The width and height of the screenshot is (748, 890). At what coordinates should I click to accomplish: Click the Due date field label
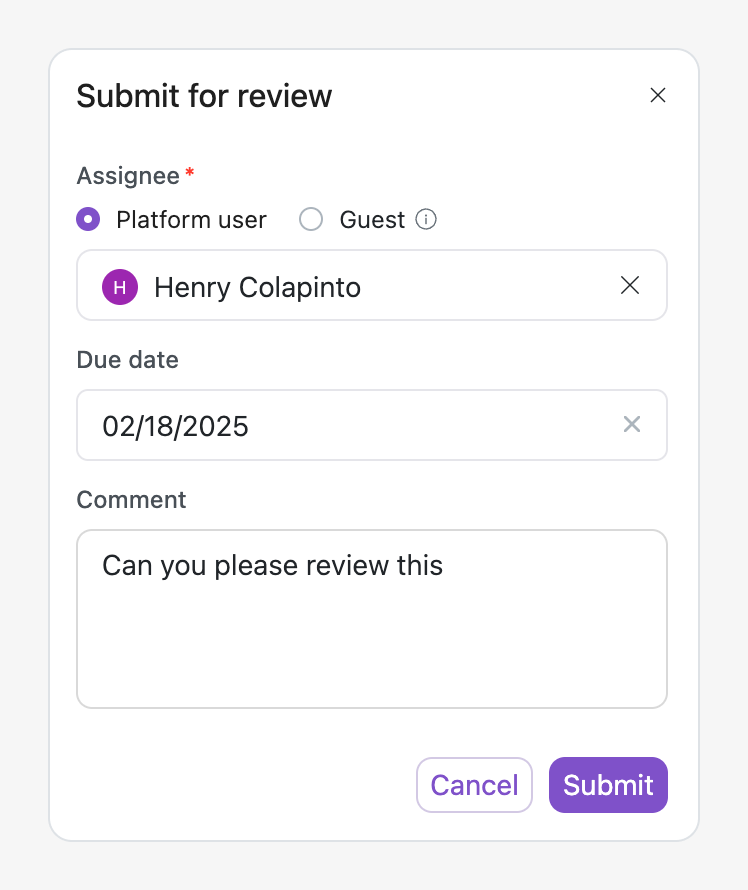[x=128, y=360]
